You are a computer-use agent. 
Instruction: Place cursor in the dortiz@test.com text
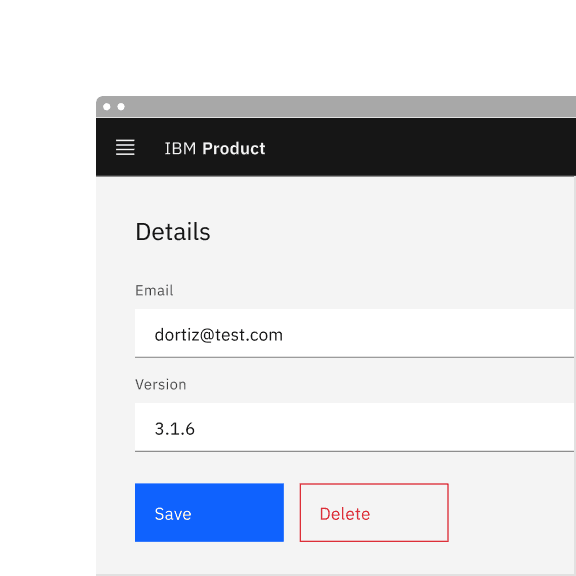pos(219,335)
